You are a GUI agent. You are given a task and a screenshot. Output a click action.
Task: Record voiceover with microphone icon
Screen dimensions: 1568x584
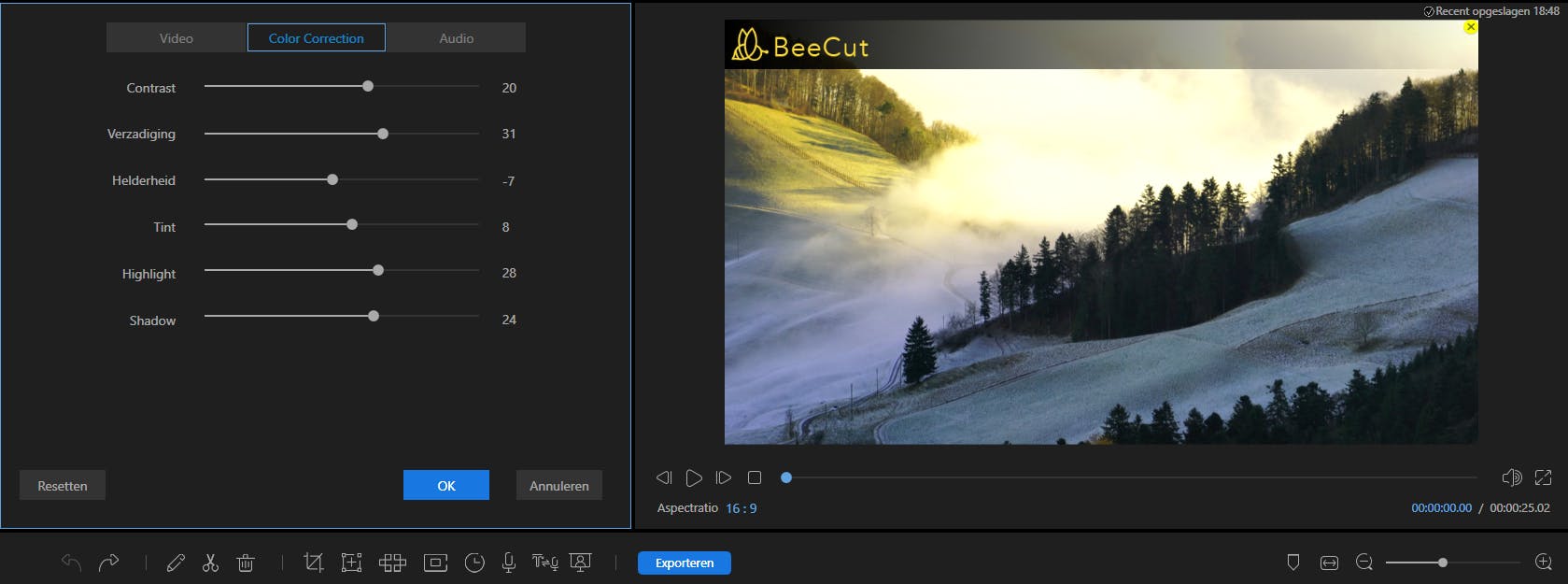pyautogui.click(x=509, y=563)
